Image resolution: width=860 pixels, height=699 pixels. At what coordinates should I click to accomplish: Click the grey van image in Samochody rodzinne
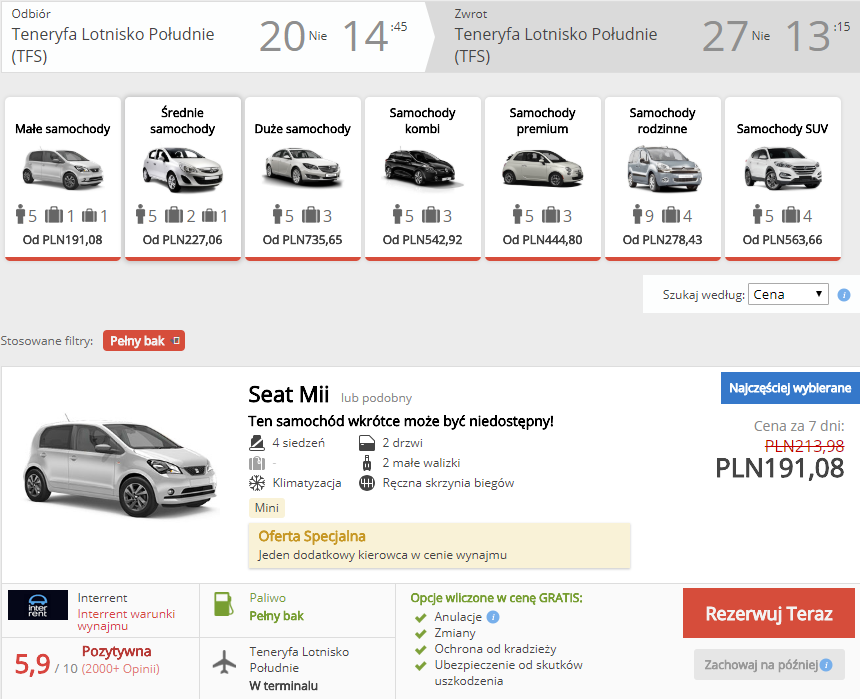(664, 168)
